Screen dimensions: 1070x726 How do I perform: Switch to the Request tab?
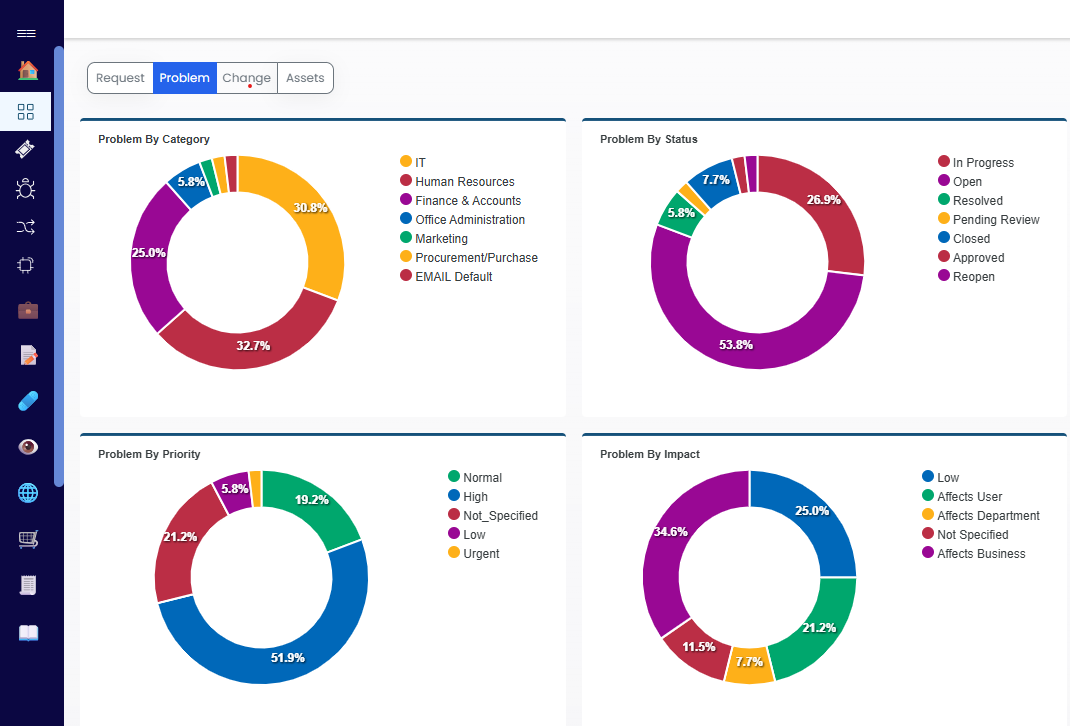[x=120, y=78]
